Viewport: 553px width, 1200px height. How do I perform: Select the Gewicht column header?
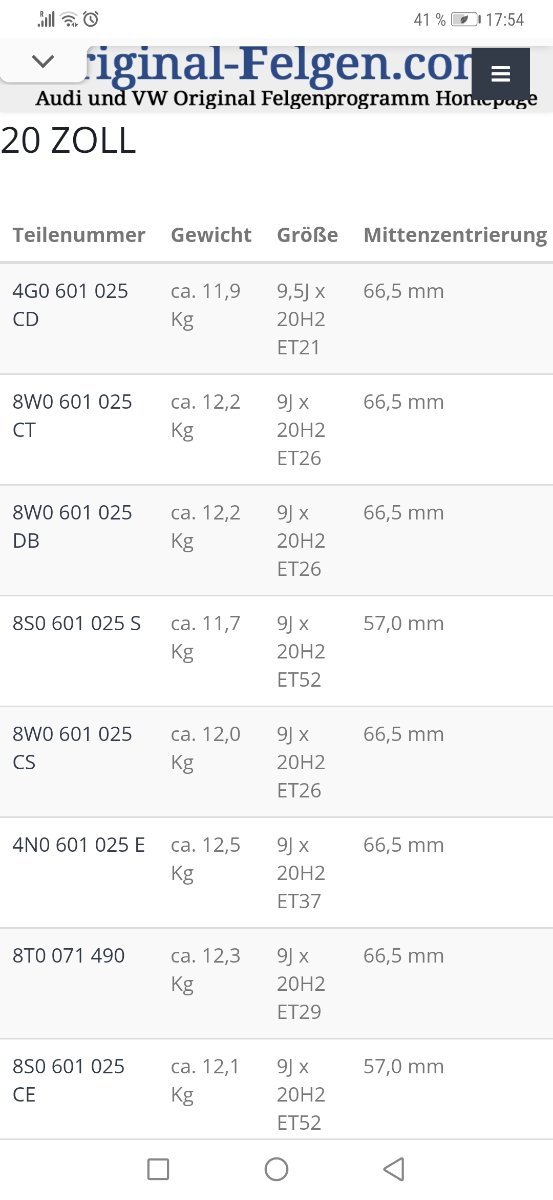pos(211,235)
